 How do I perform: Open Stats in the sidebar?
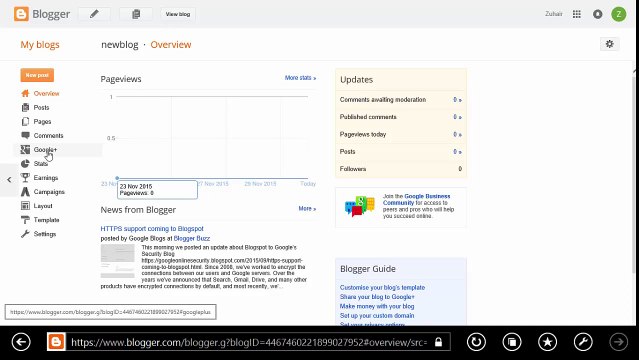[41, 163]
